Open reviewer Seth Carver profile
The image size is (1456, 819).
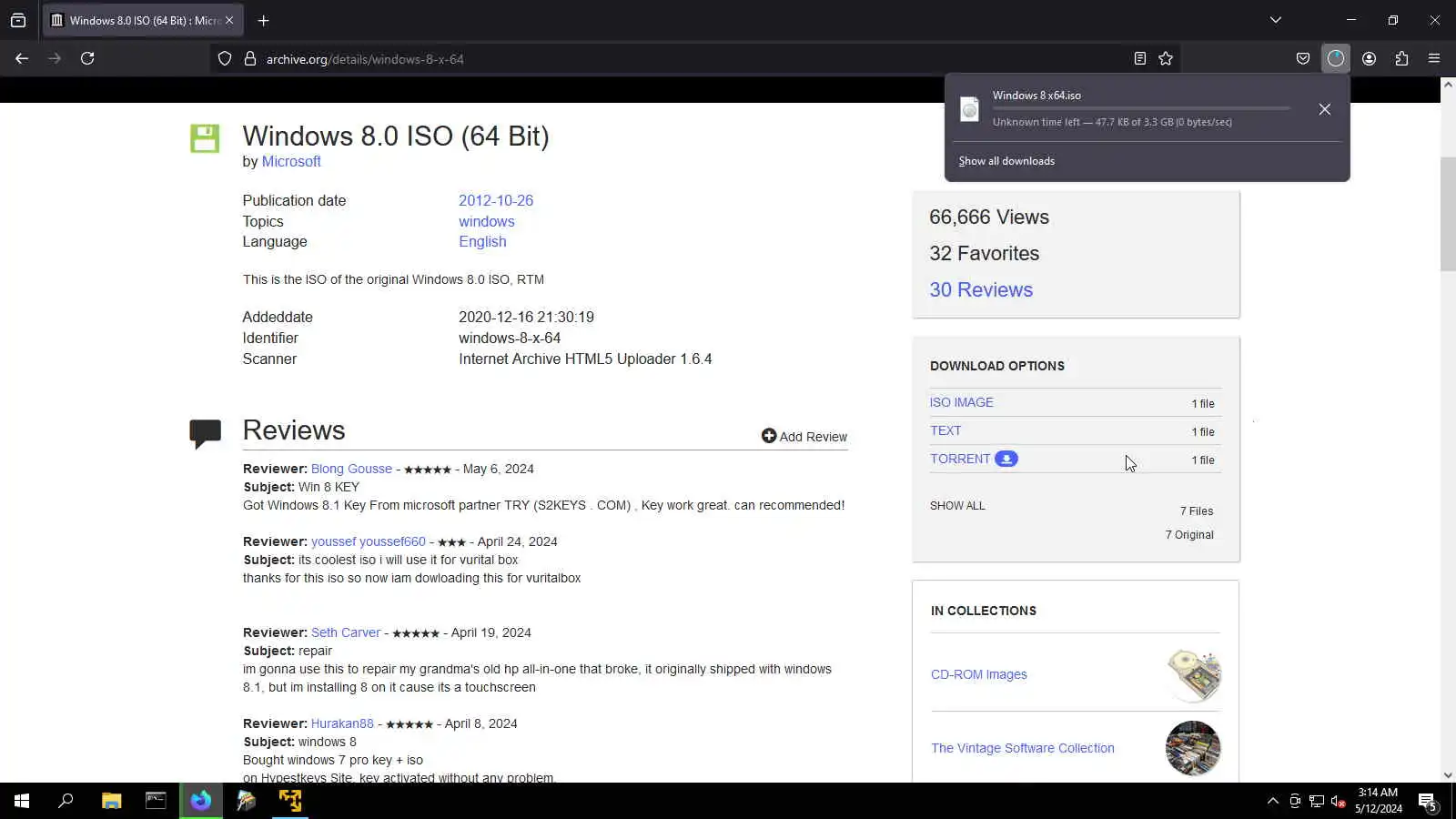(x=346, y=632)
